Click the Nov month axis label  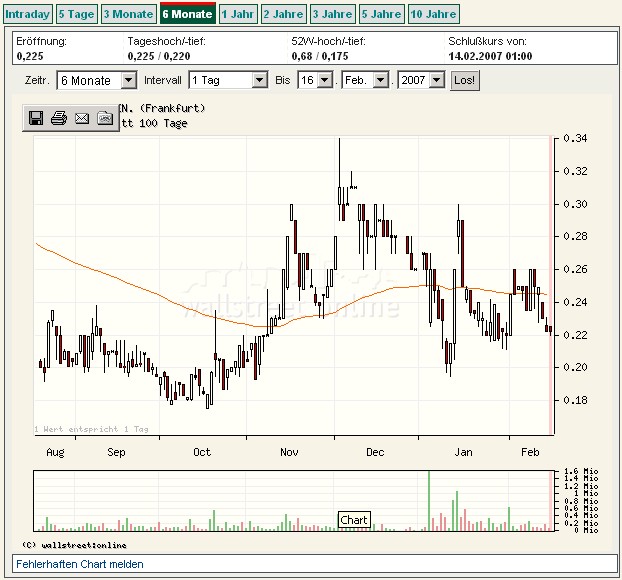coord(289,452)
